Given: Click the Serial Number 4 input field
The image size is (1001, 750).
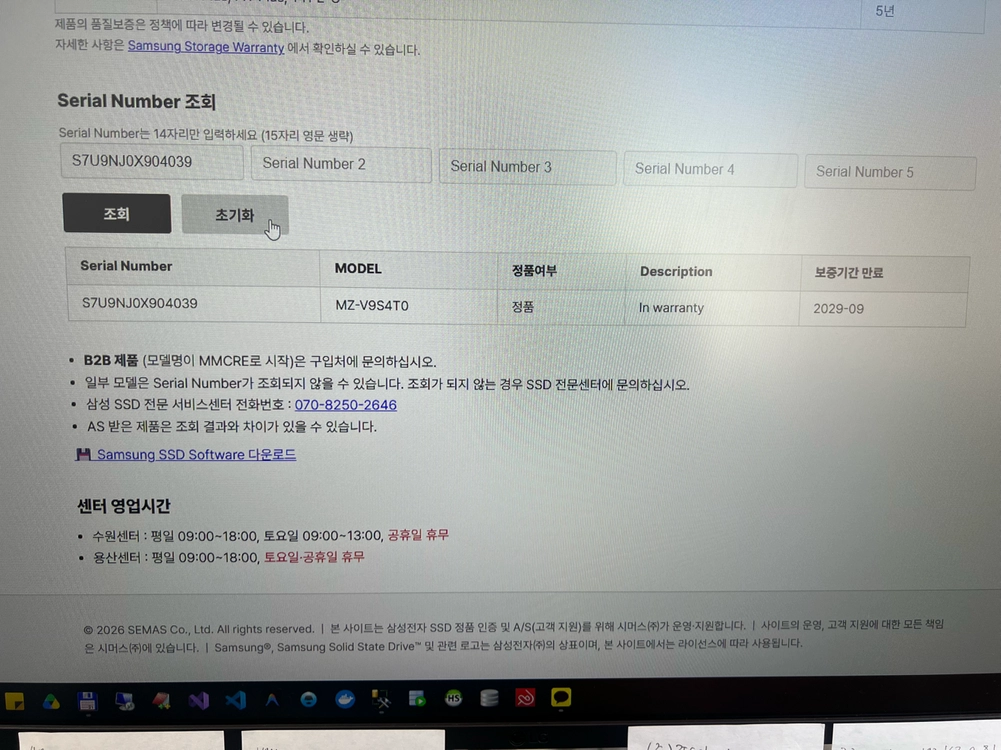Looking at the screenshot, I should [x=711, y=170].
